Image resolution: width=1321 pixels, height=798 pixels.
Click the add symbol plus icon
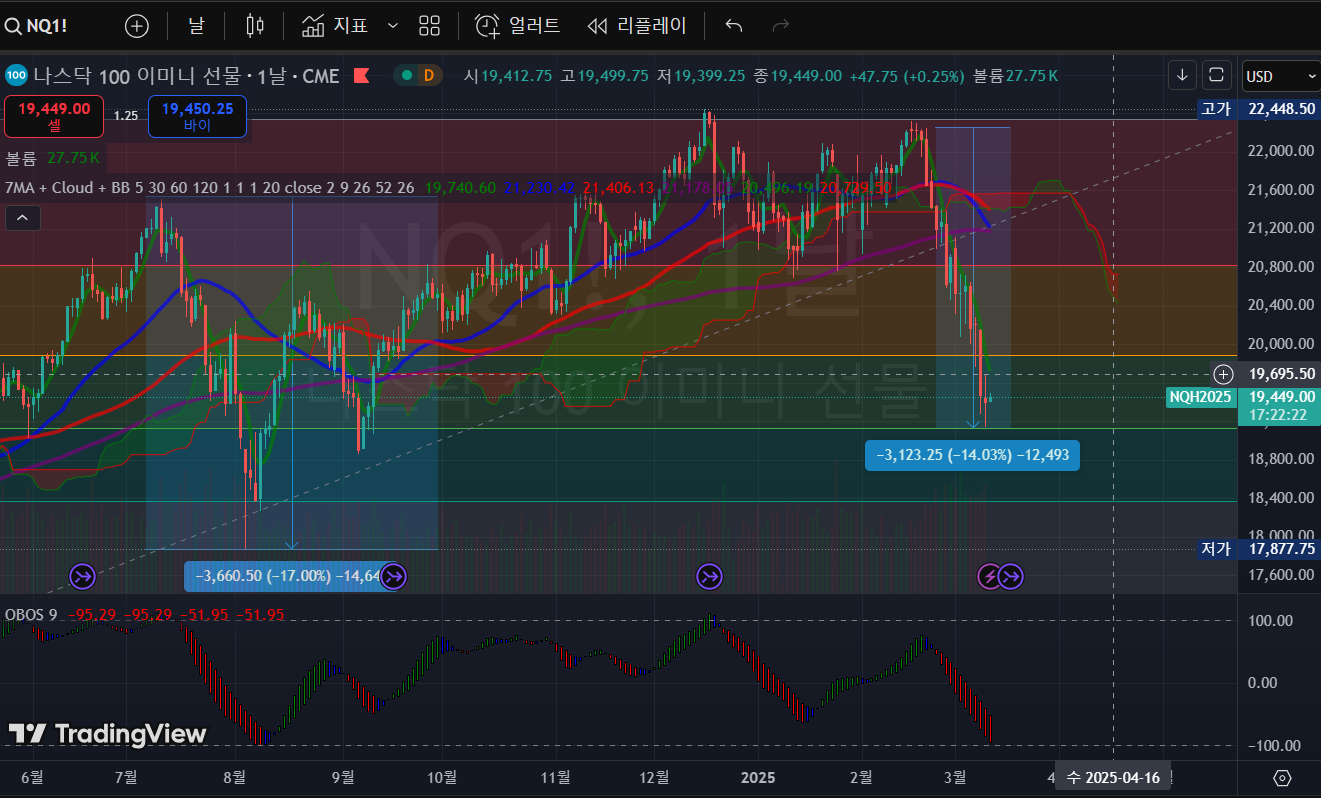pos(136,26)
